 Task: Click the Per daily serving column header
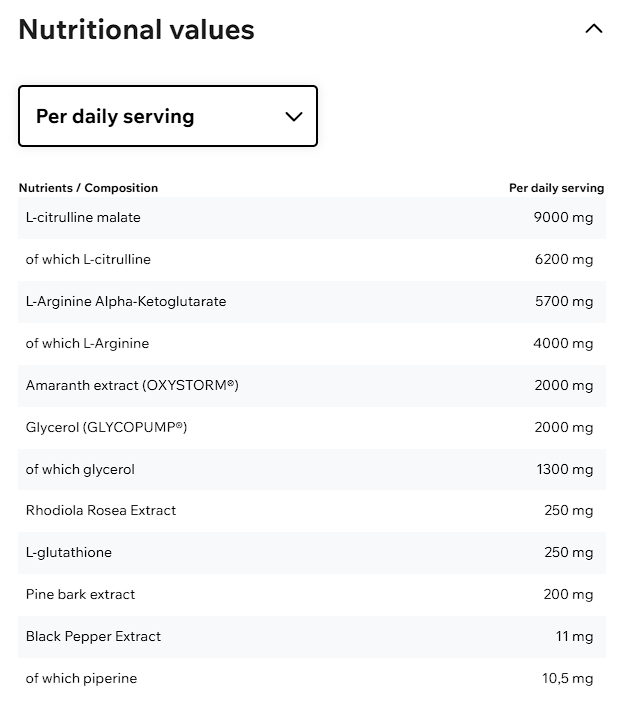click(556, 188)
